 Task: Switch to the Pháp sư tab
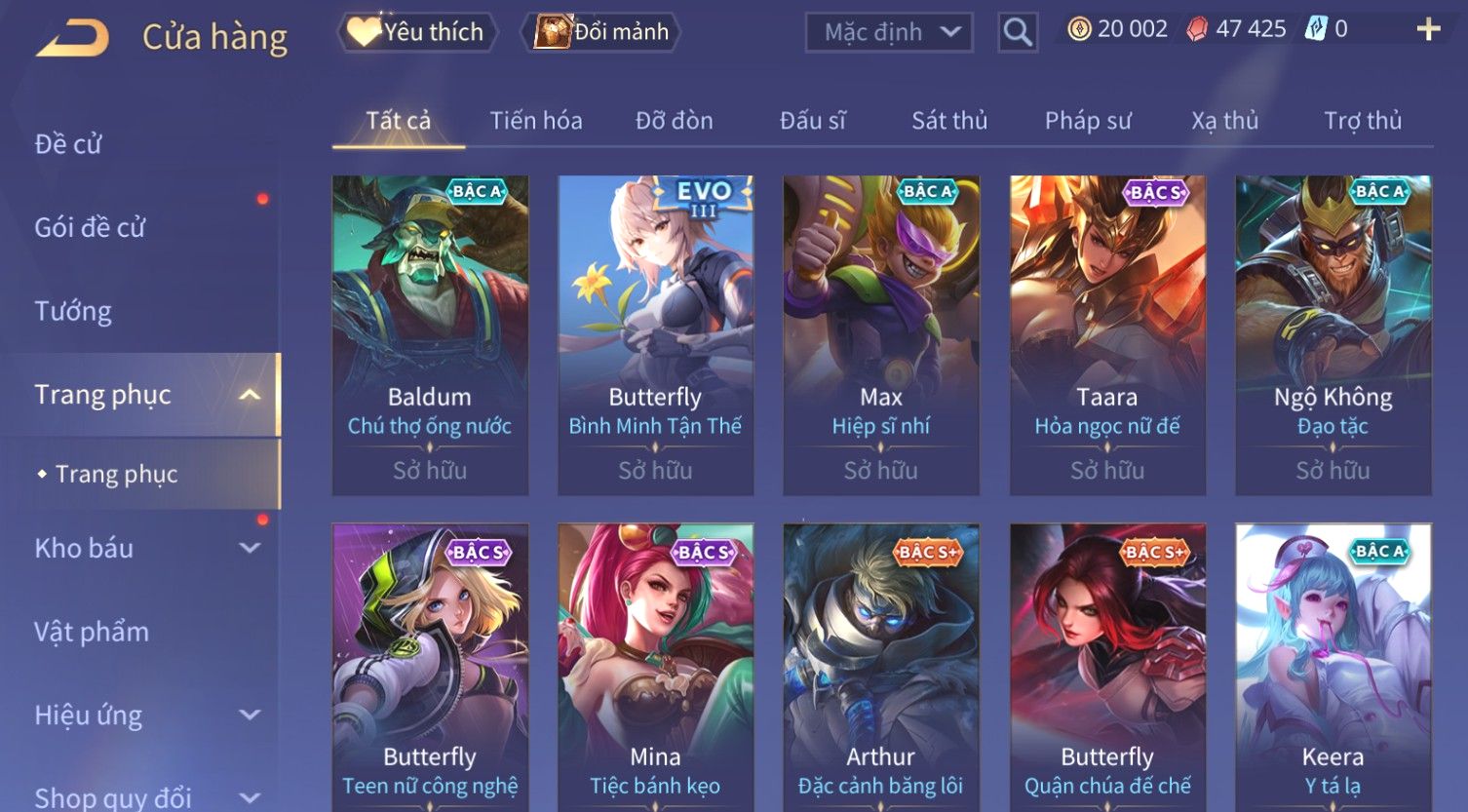(x=1088, y=121)
